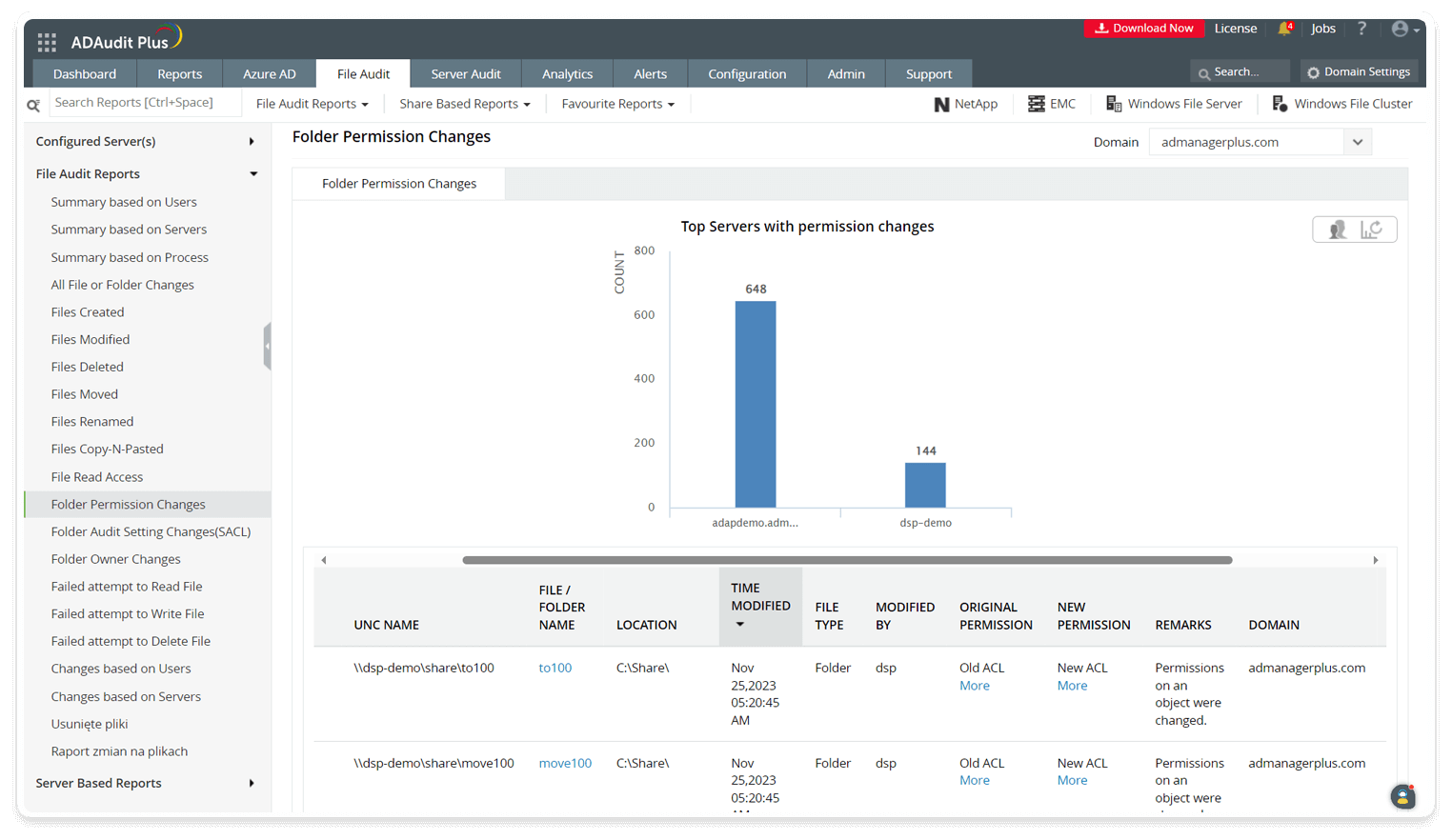This screenshot has height=840, width=1452.
Task: Open the Alerts tab
Action: (651, 73)
